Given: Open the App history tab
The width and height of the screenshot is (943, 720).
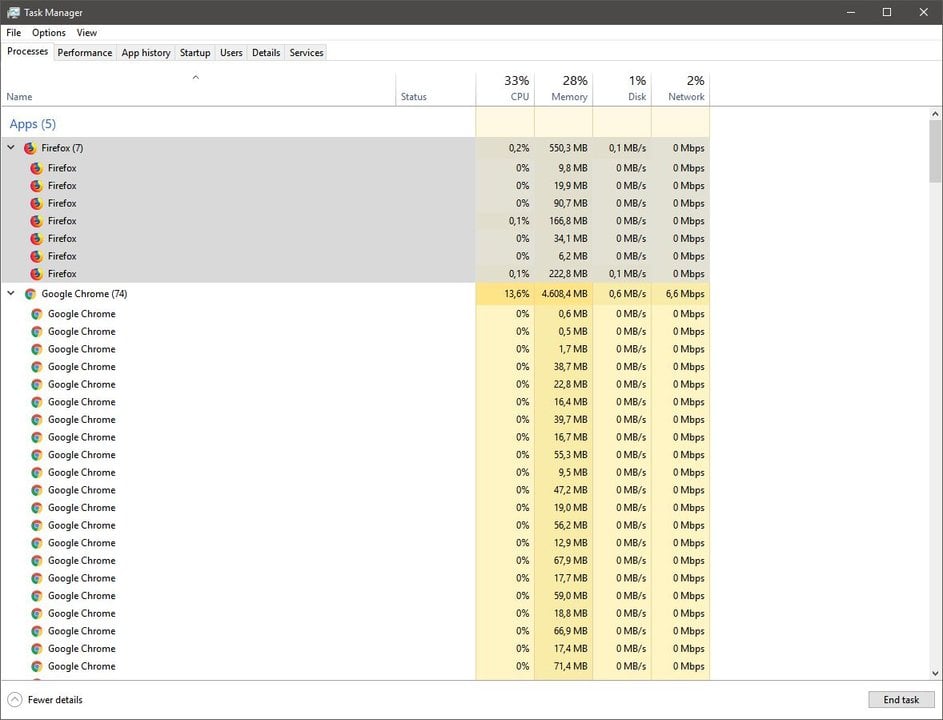Looking at the screenshot, I should click(x=146, y=53).
